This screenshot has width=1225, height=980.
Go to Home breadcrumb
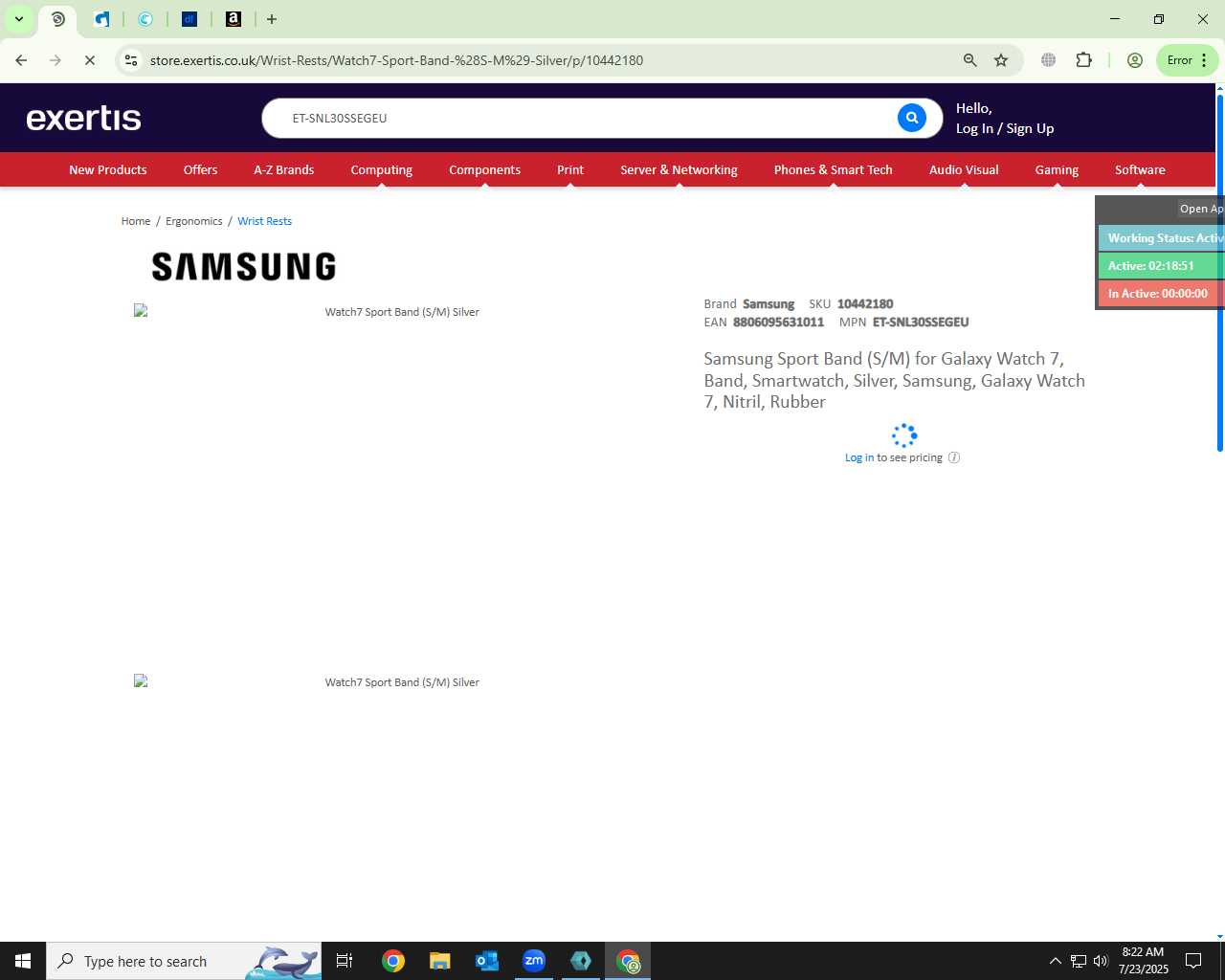pos(136,221)
